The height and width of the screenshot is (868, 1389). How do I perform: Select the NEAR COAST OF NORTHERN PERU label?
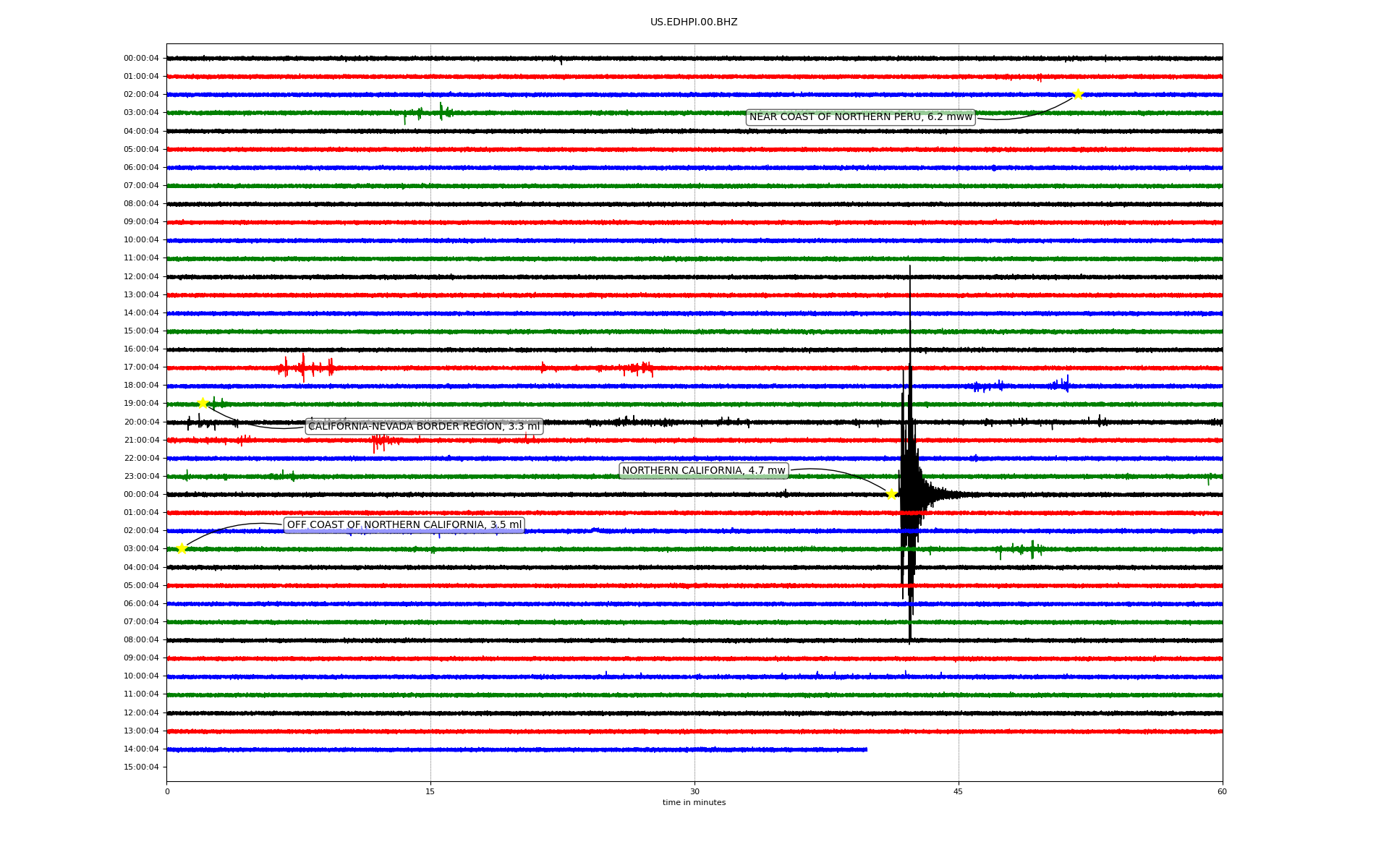point(860,117)
